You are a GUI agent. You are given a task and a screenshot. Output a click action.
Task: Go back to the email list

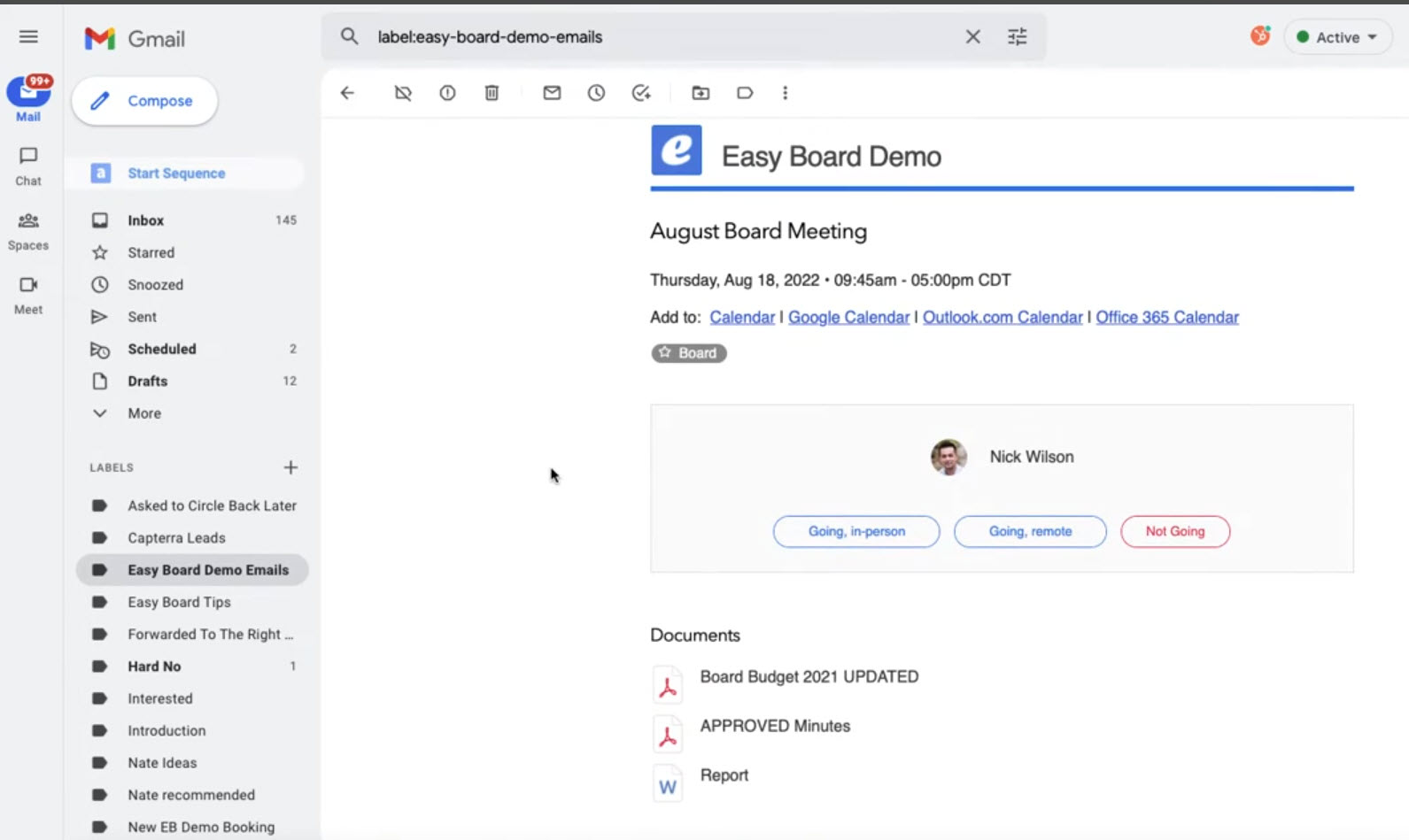click(x=347, y=93)
